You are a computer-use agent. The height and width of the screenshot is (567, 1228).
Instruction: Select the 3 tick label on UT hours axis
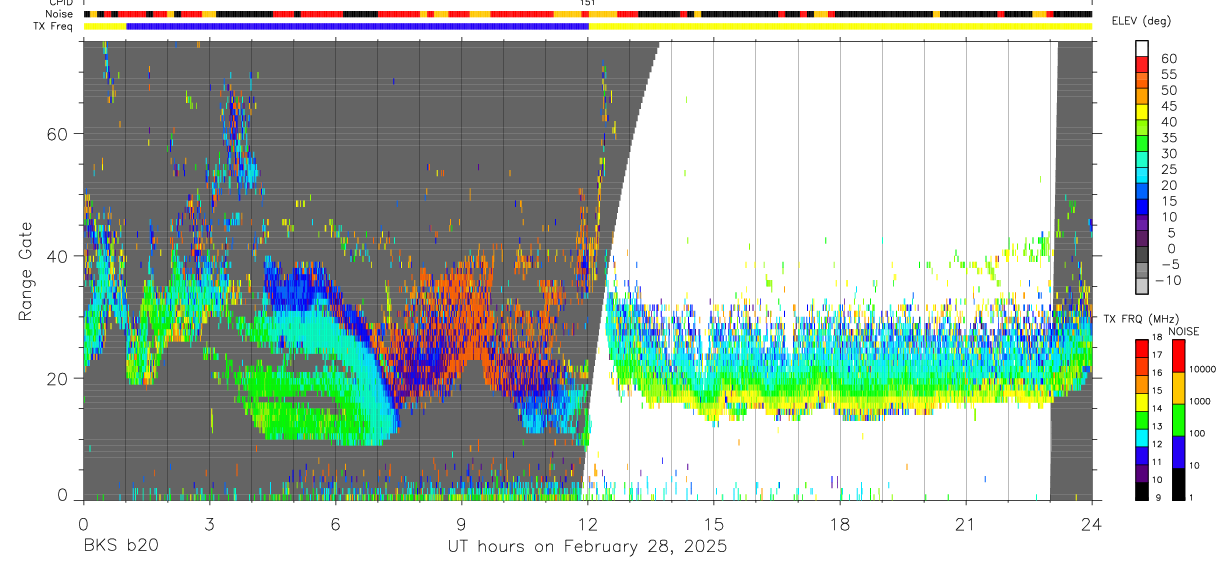(209, 524)
